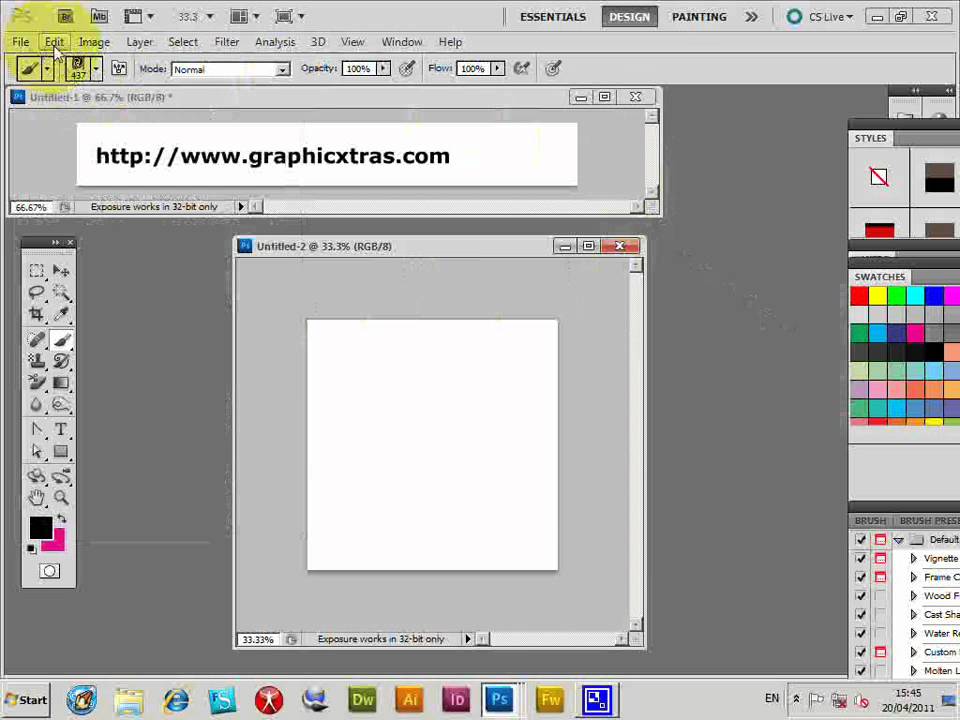Enable airbrush mode in options bar
The image size is (960, 720).
click(x=522, y=69)
